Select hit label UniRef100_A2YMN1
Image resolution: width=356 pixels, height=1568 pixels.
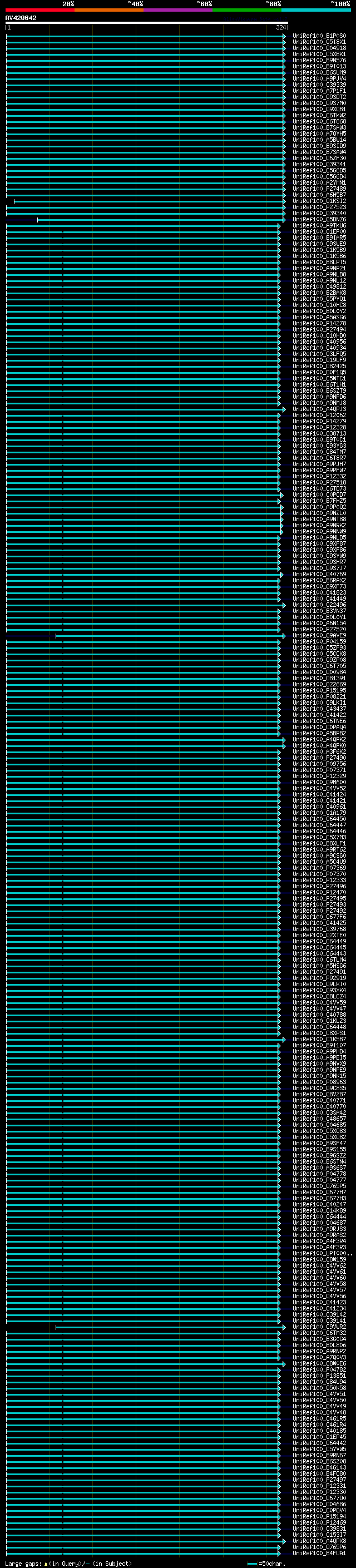319,182
